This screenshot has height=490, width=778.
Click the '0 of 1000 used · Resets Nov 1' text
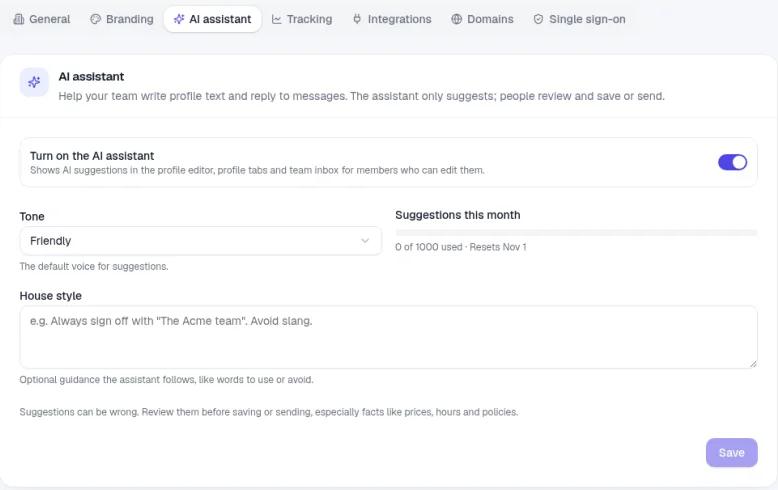460,247
